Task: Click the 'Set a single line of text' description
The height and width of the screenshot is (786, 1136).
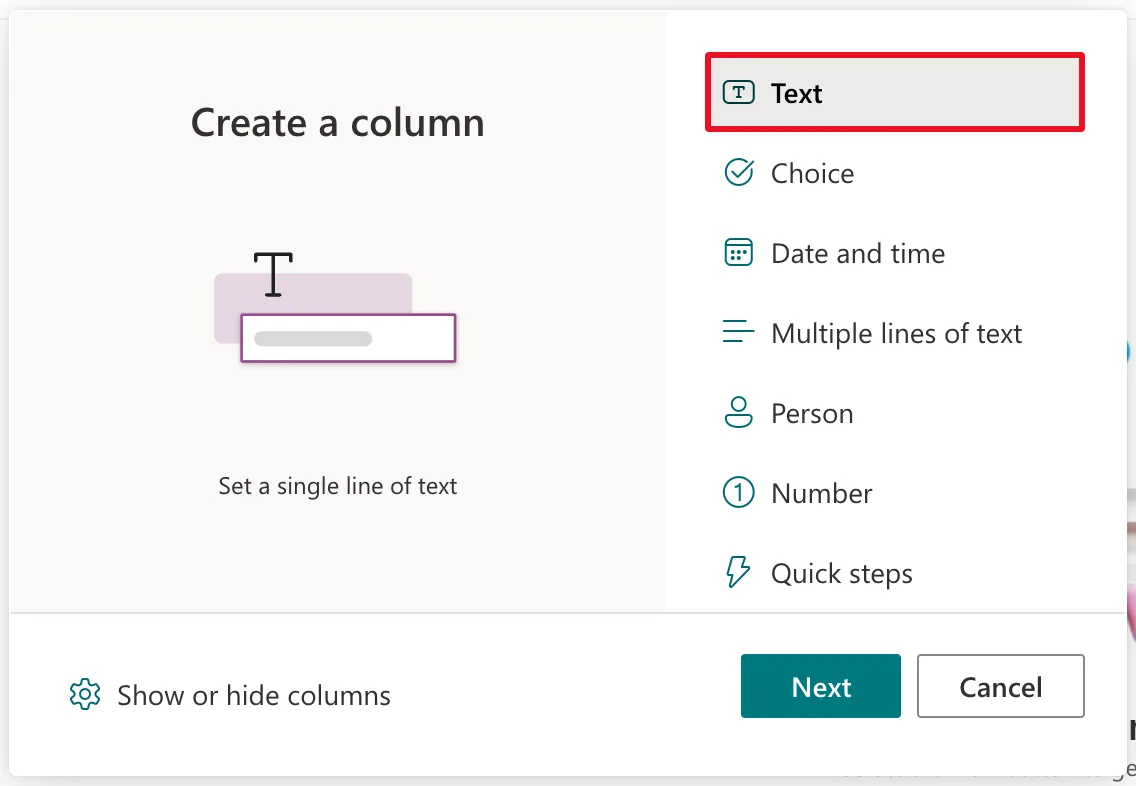Action: pyautogui.click(x=338, y=486)
